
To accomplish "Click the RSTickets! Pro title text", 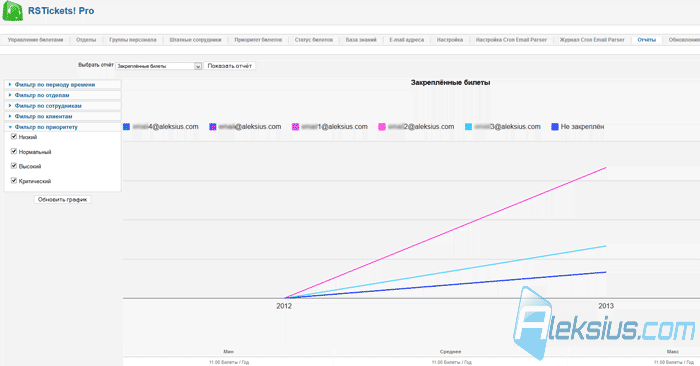I will (61, 11).
